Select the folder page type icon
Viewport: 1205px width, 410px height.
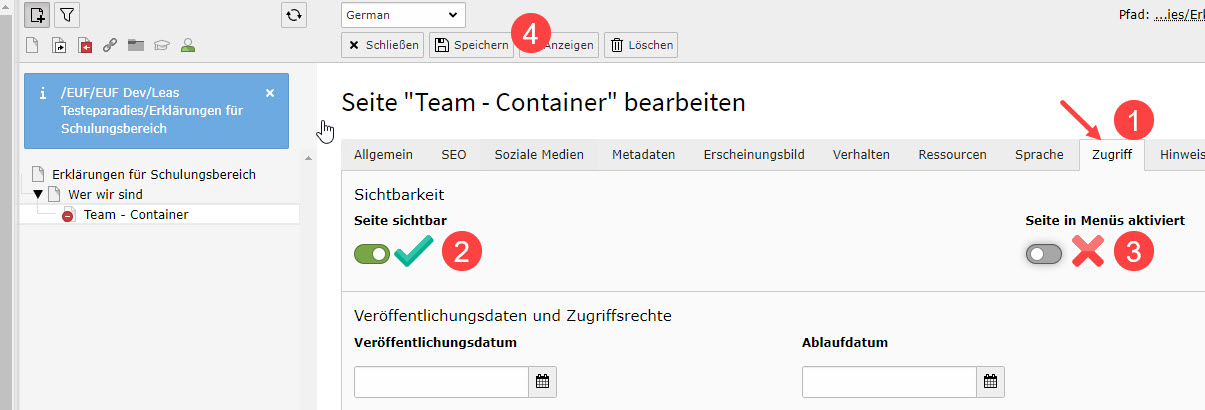point(136,45)
